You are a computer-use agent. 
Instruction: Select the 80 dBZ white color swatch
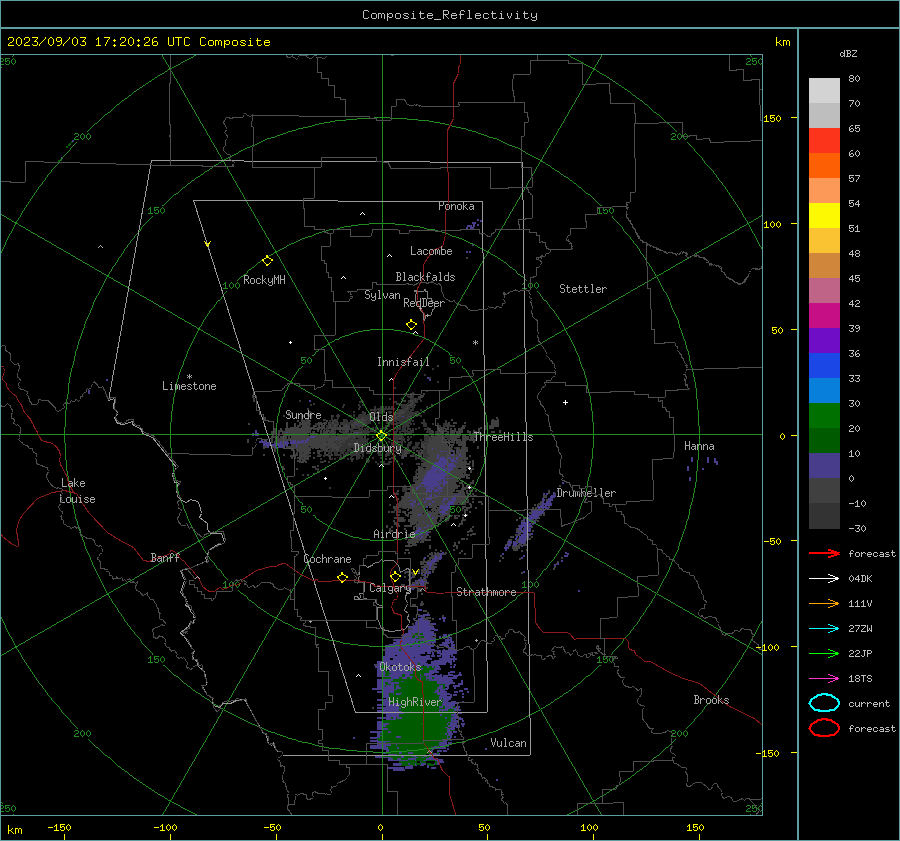tap(824, 90)
